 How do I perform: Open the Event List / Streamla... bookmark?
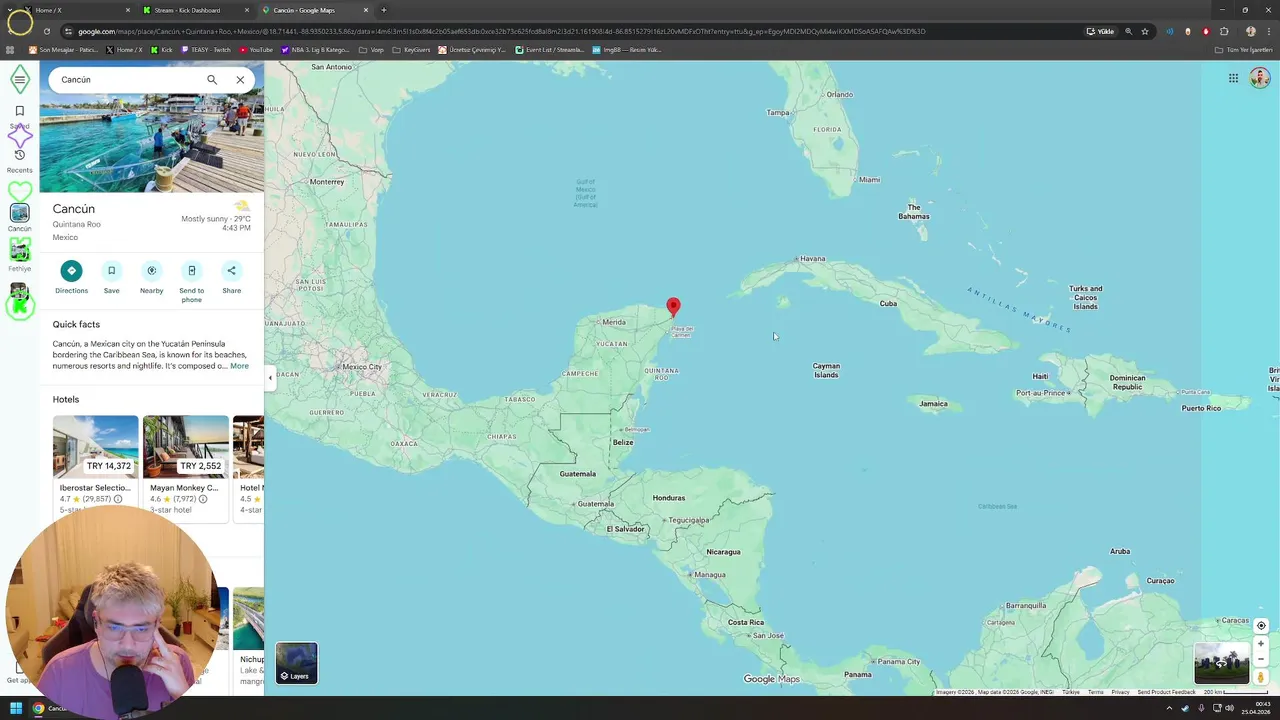[550, 49]
